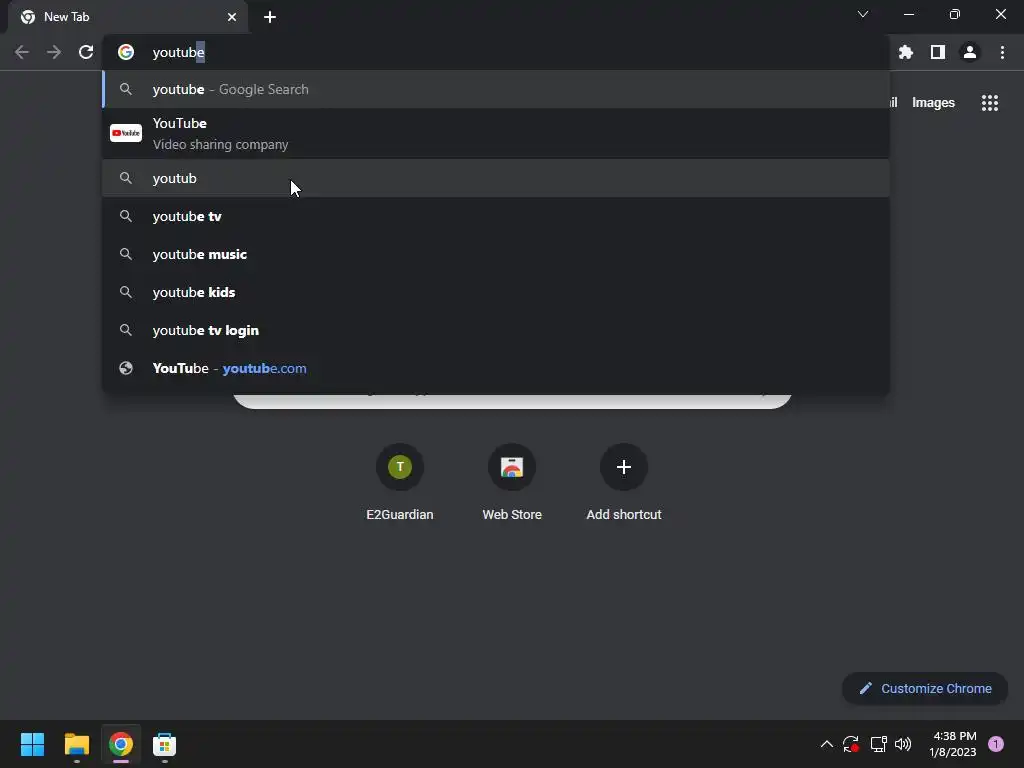Open the Images link
The width and height of the screenshot is (1024, 768).
[933, 103]
